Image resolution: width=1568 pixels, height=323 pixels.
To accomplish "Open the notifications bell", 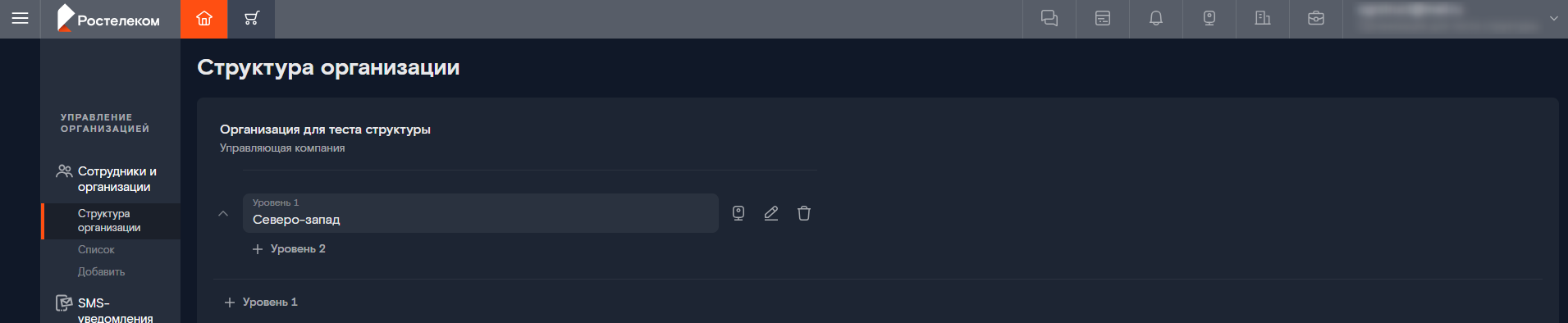I will click(1156, 19).
